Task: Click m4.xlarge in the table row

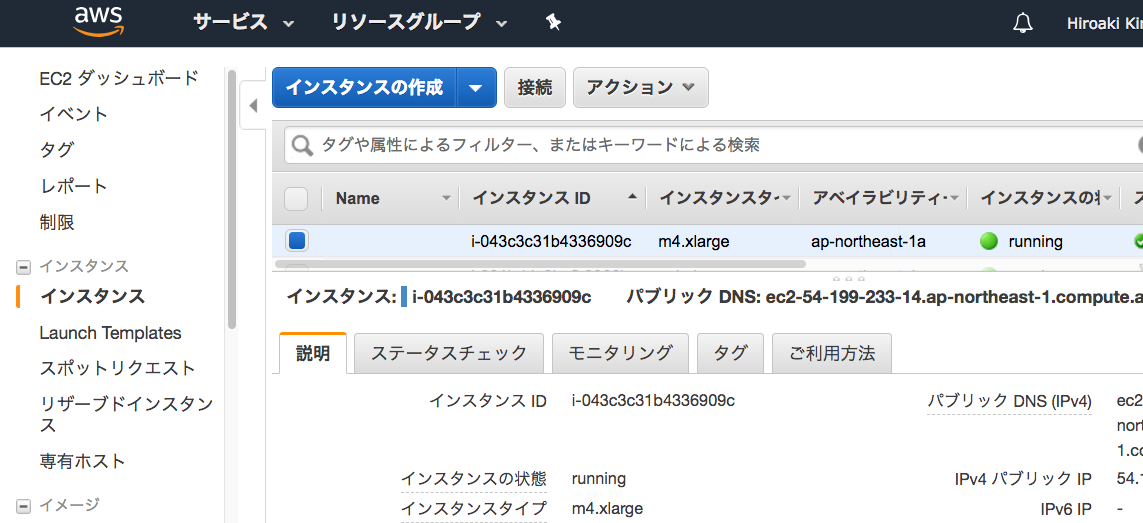Action: pyautogui.click(x=694, y=241)
